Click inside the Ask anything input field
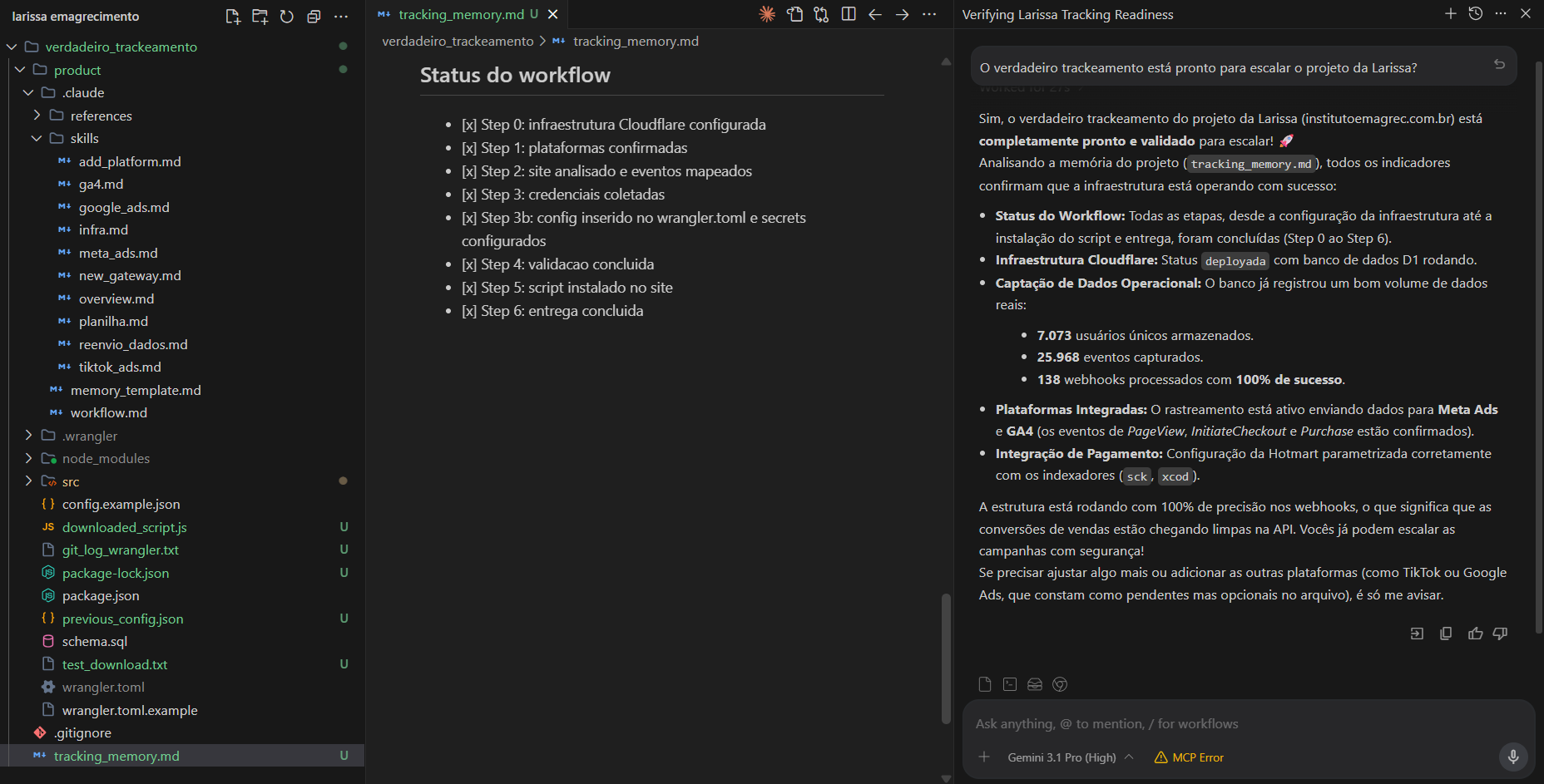Image resolution: width=1544 pixels, height=784 pixels. [1206, 723]
